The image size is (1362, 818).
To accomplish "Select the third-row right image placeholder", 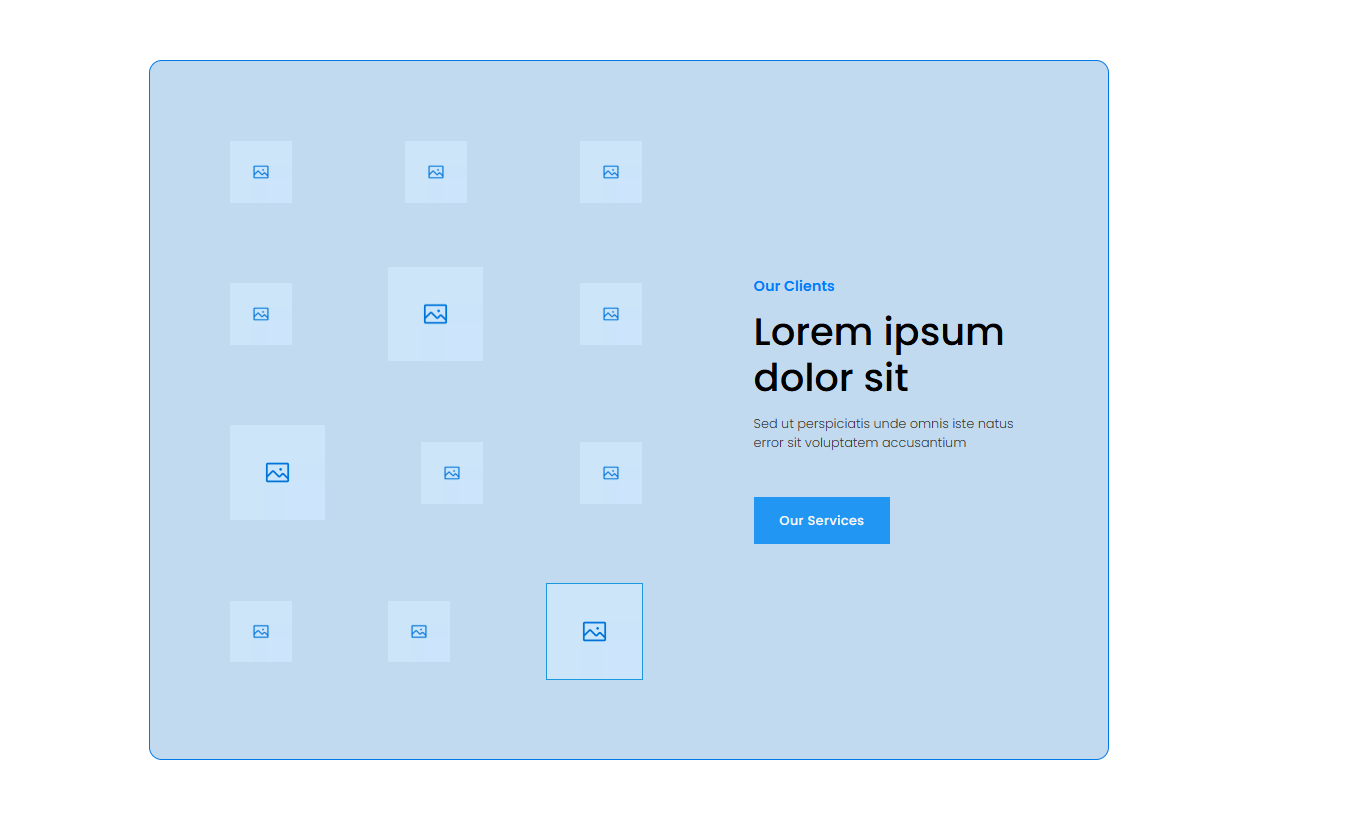I will tap(611, 473).
